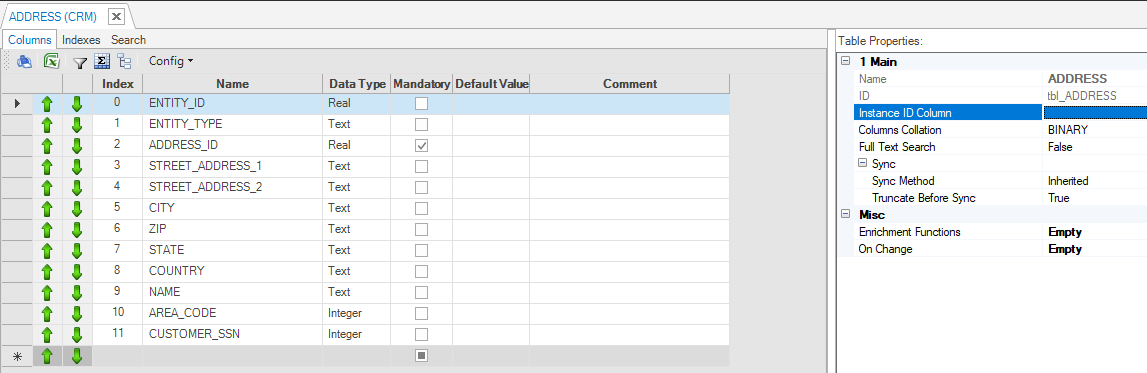Screen dimensions: 1147x373
Task: Tick Mandatory checkbox for ENTITY_ID
Action: coord(421,104)
